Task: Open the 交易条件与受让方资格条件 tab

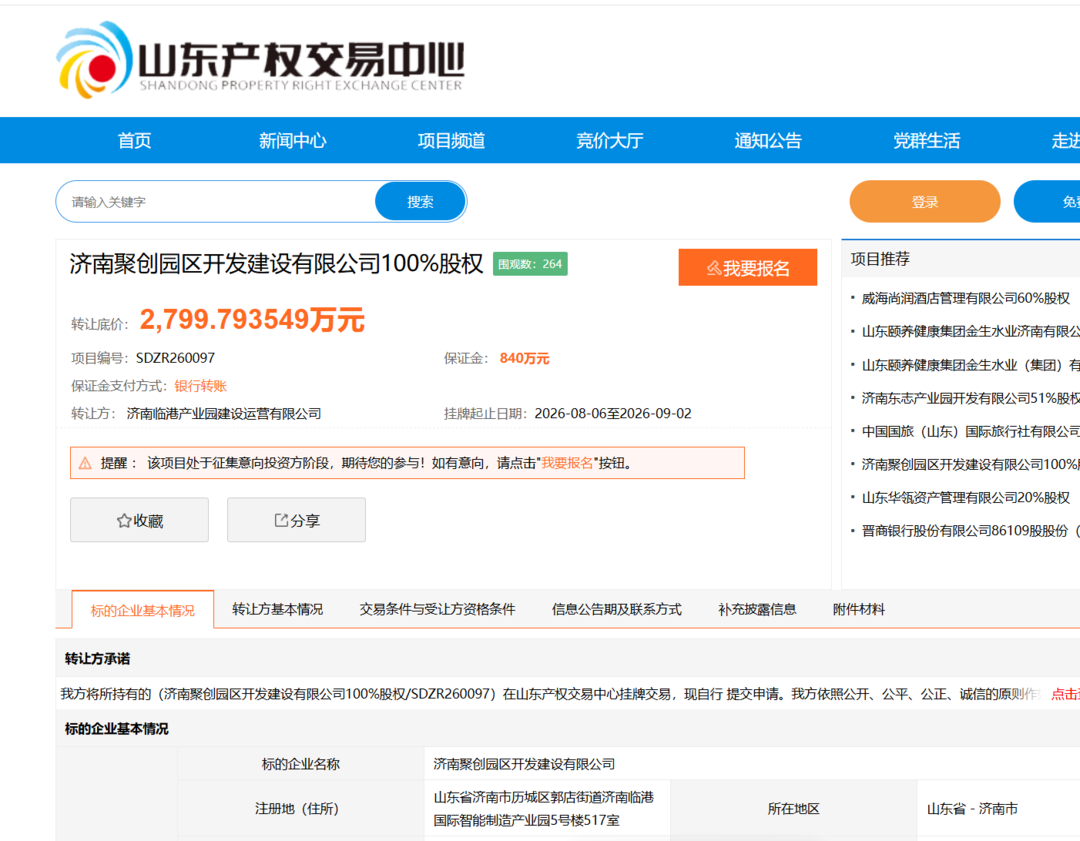Action: point(437,610)
